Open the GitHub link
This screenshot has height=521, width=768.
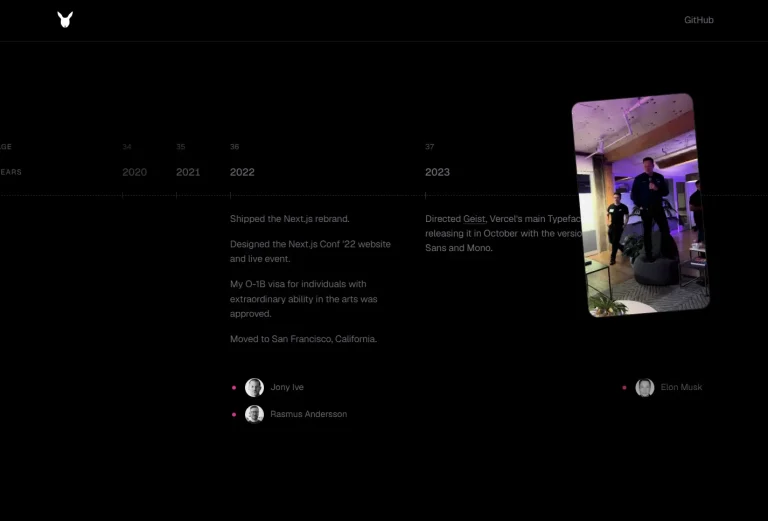coord(698,20)
